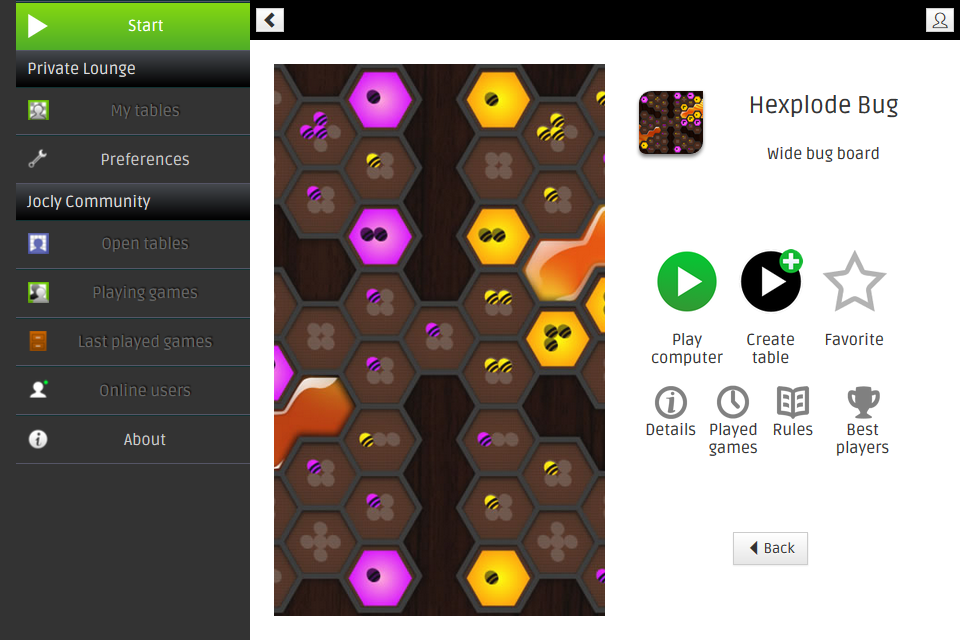Open Preferences from the sidebar
This screenshot has width=960, height=640.
click(133, 159)
